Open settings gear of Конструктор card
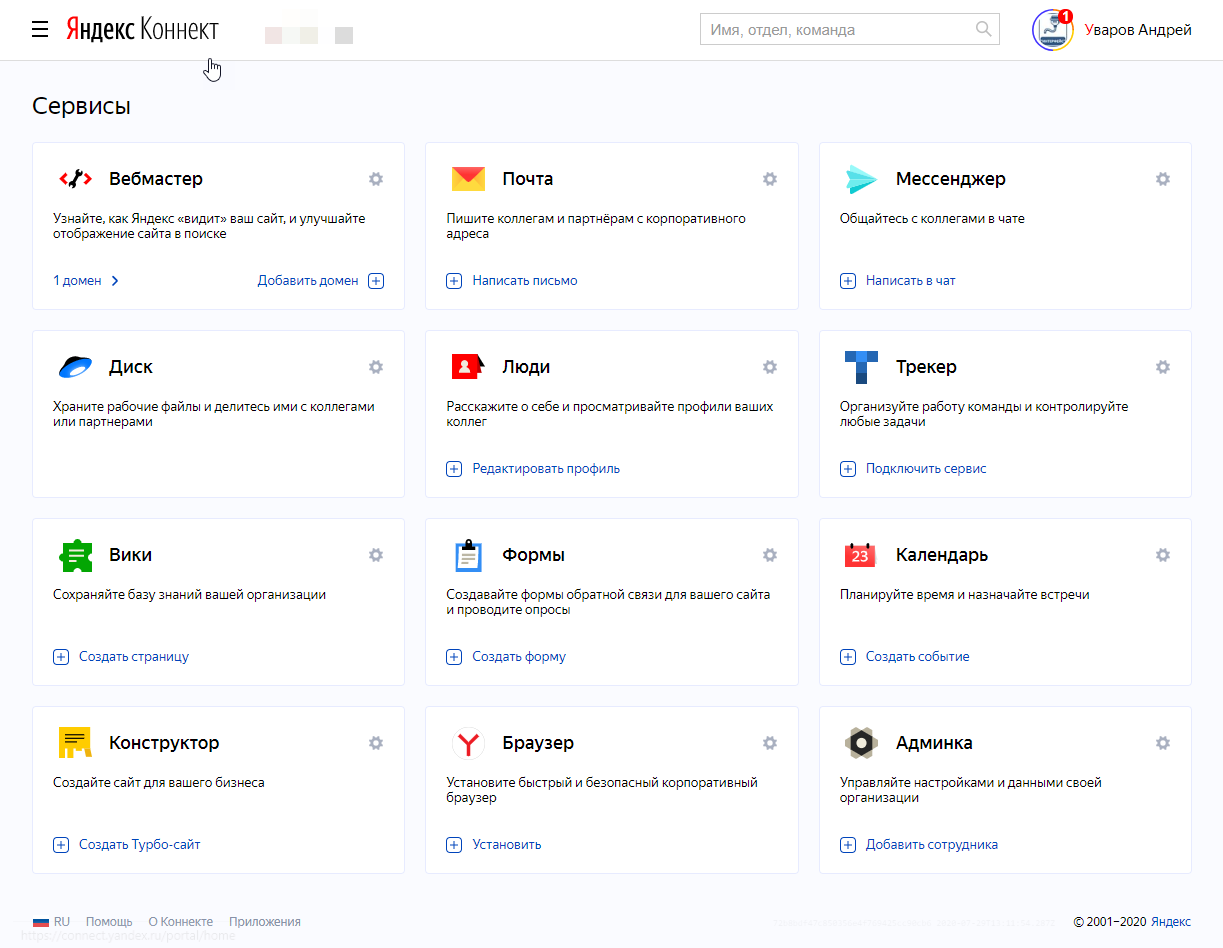 (376, 743)
